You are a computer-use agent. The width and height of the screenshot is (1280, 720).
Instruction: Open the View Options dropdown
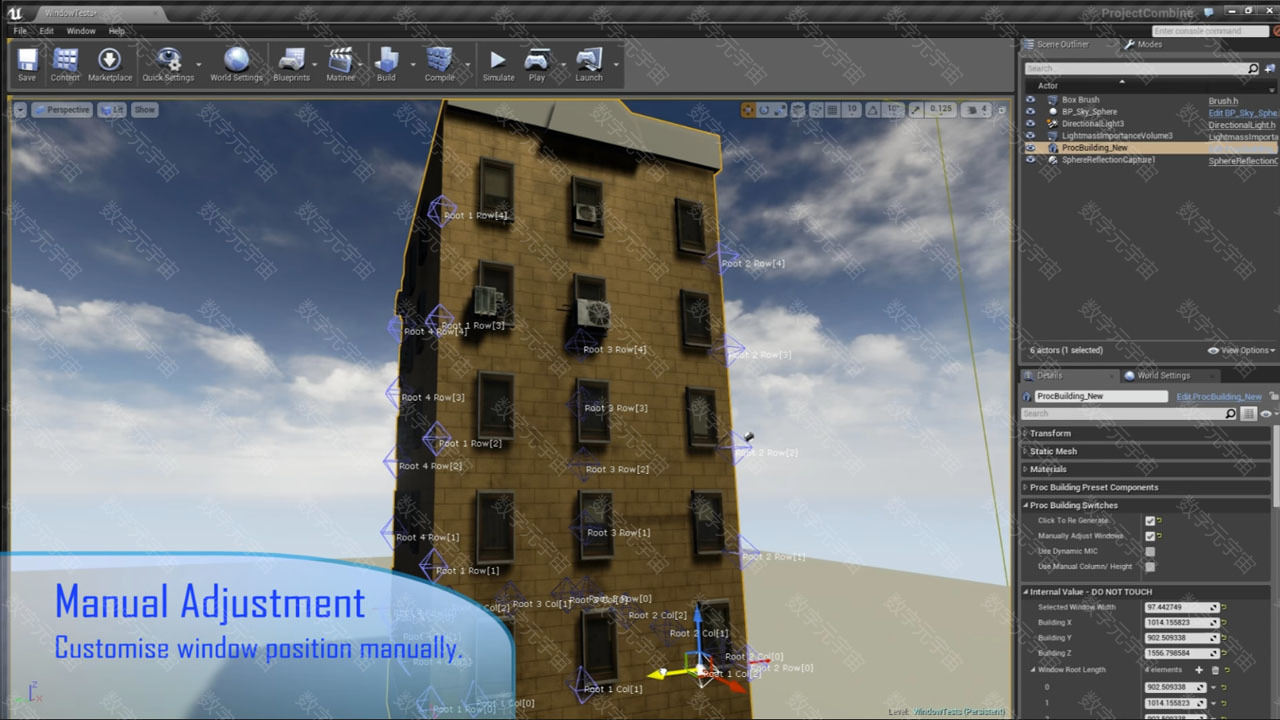1242,351
